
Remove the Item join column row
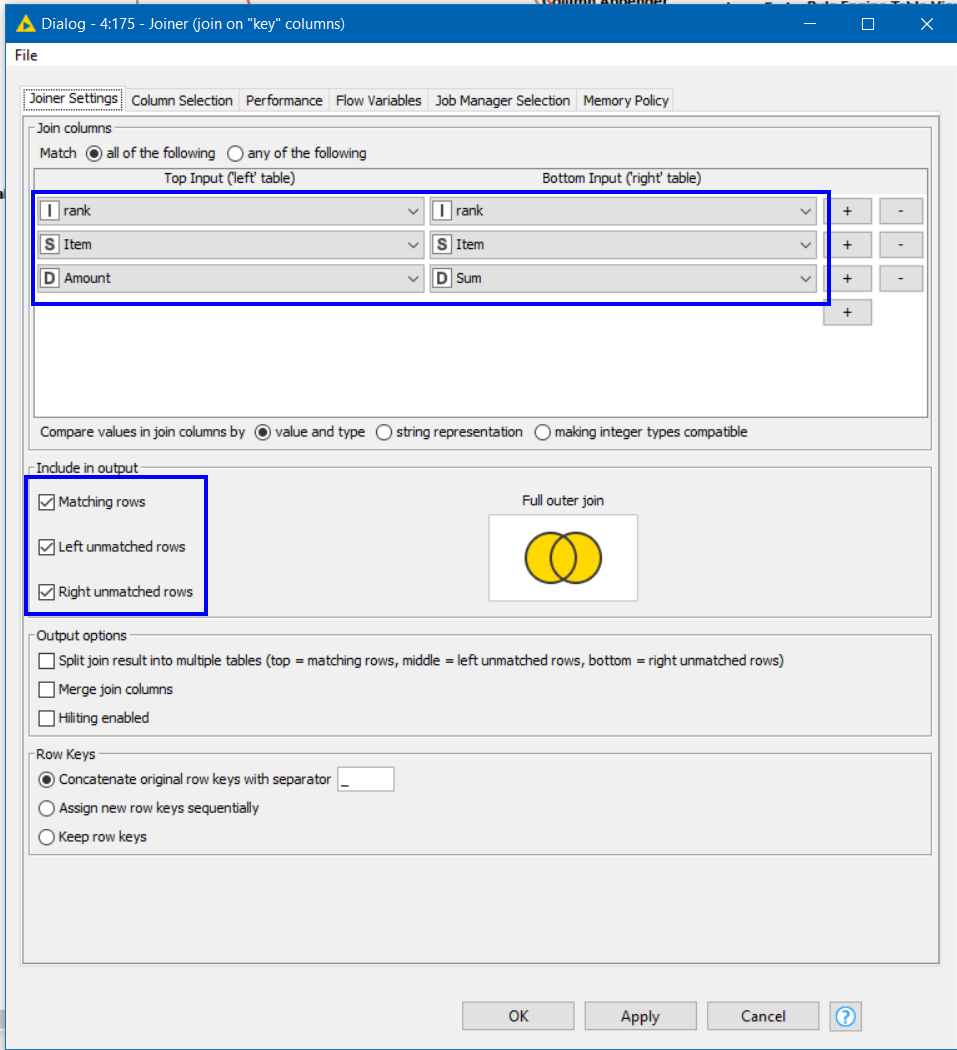tap(900, 245)
